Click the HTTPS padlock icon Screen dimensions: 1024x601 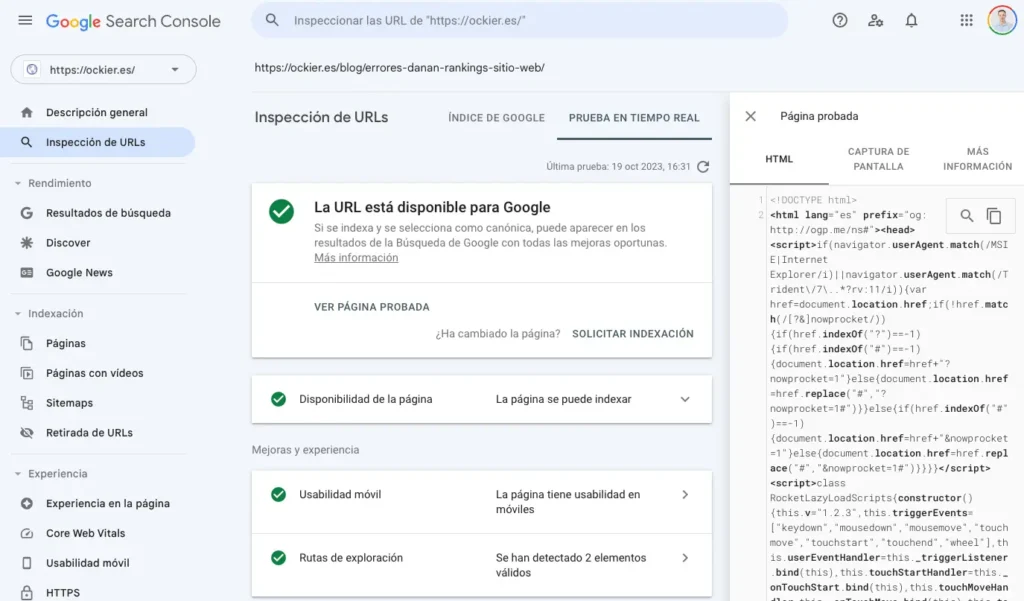point(27,593)
